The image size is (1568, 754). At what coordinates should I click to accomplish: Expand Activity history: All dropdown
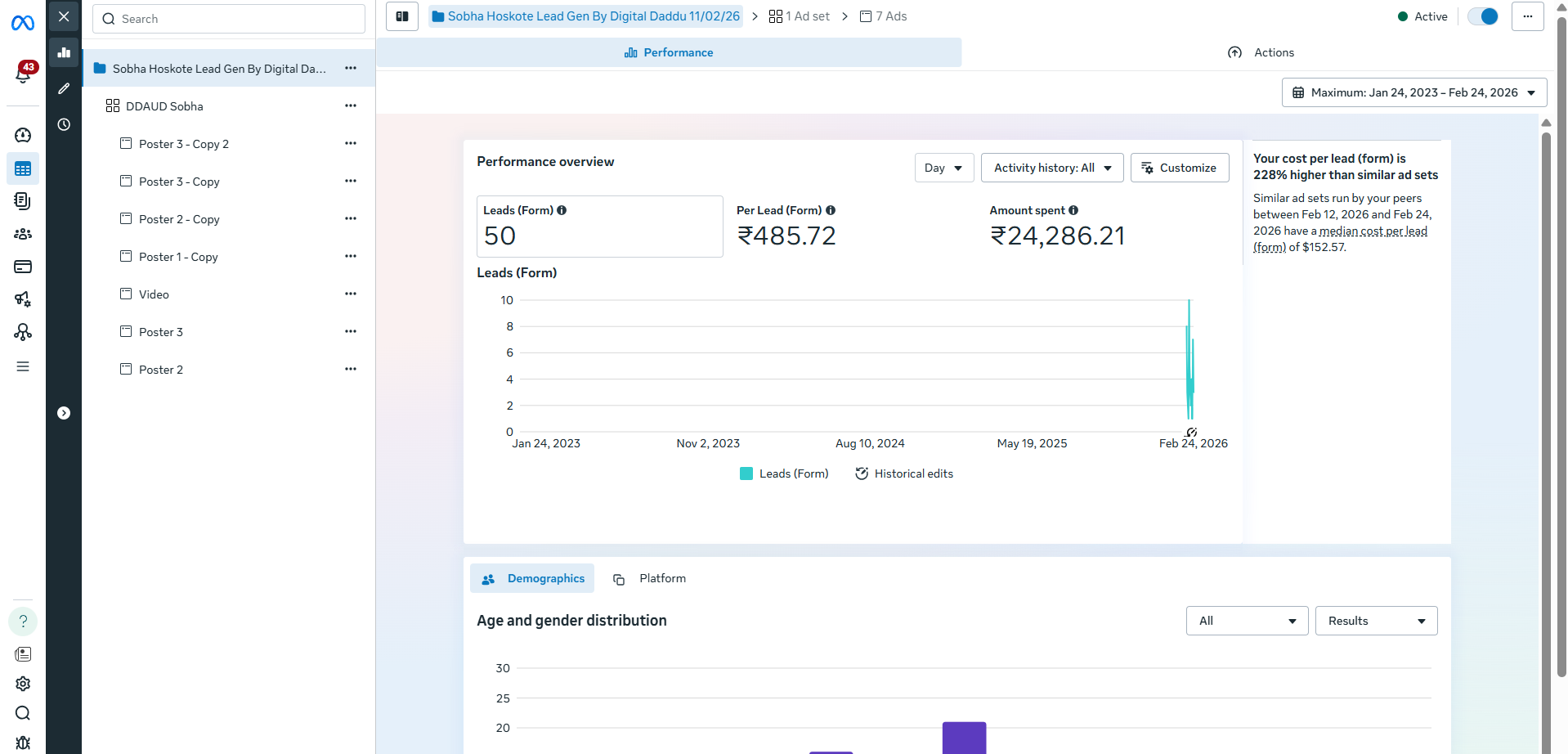coord(1051,168)
